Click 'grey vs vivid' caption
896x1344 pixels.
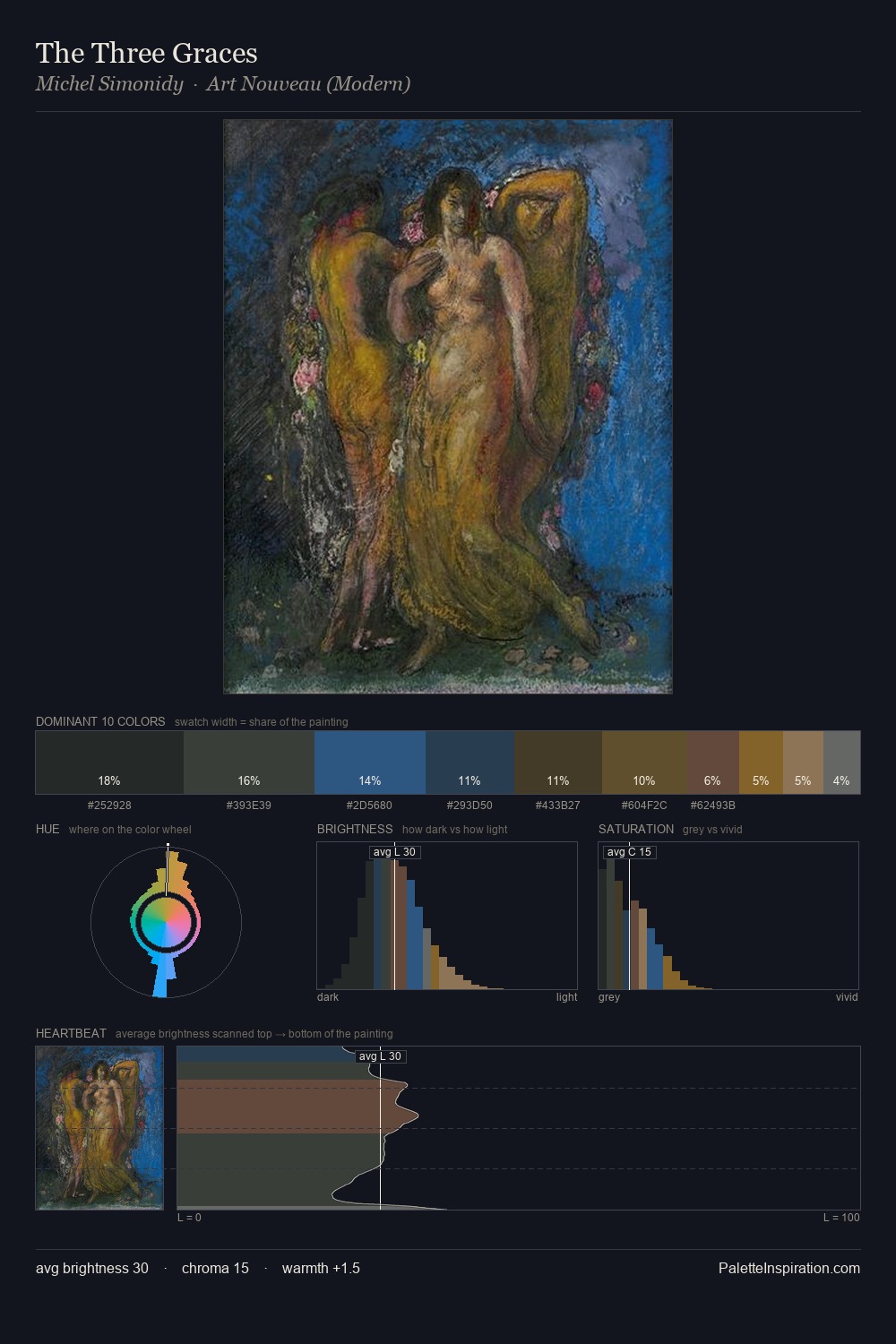point(712,830)
